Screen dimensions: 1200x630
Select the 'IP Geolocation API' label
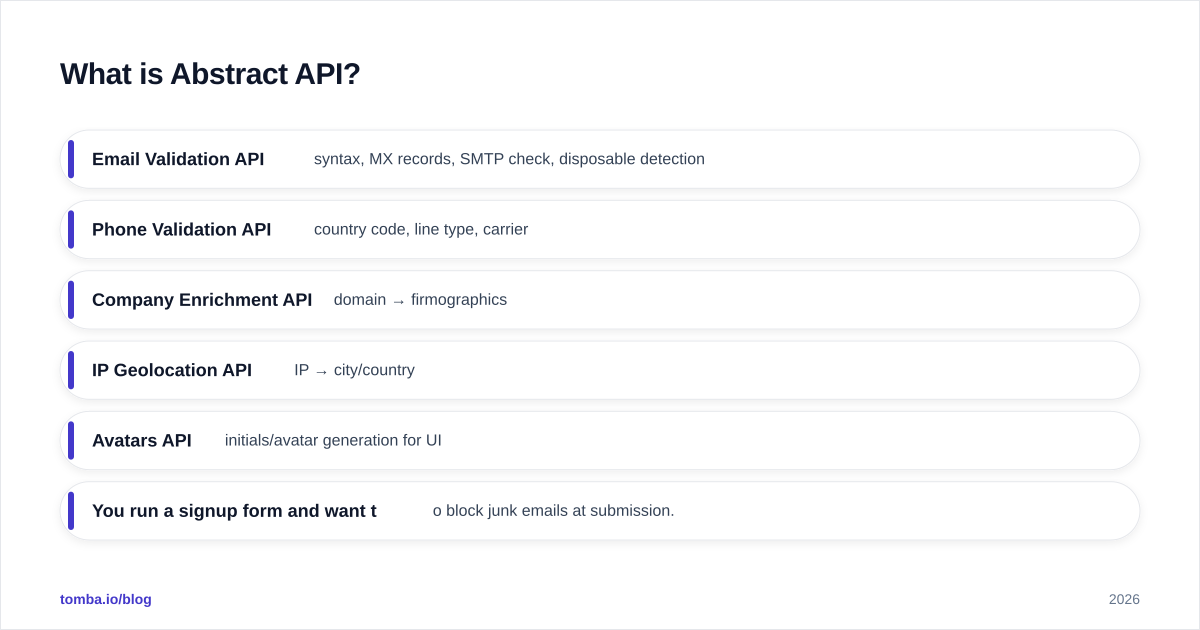coord(172,370)
